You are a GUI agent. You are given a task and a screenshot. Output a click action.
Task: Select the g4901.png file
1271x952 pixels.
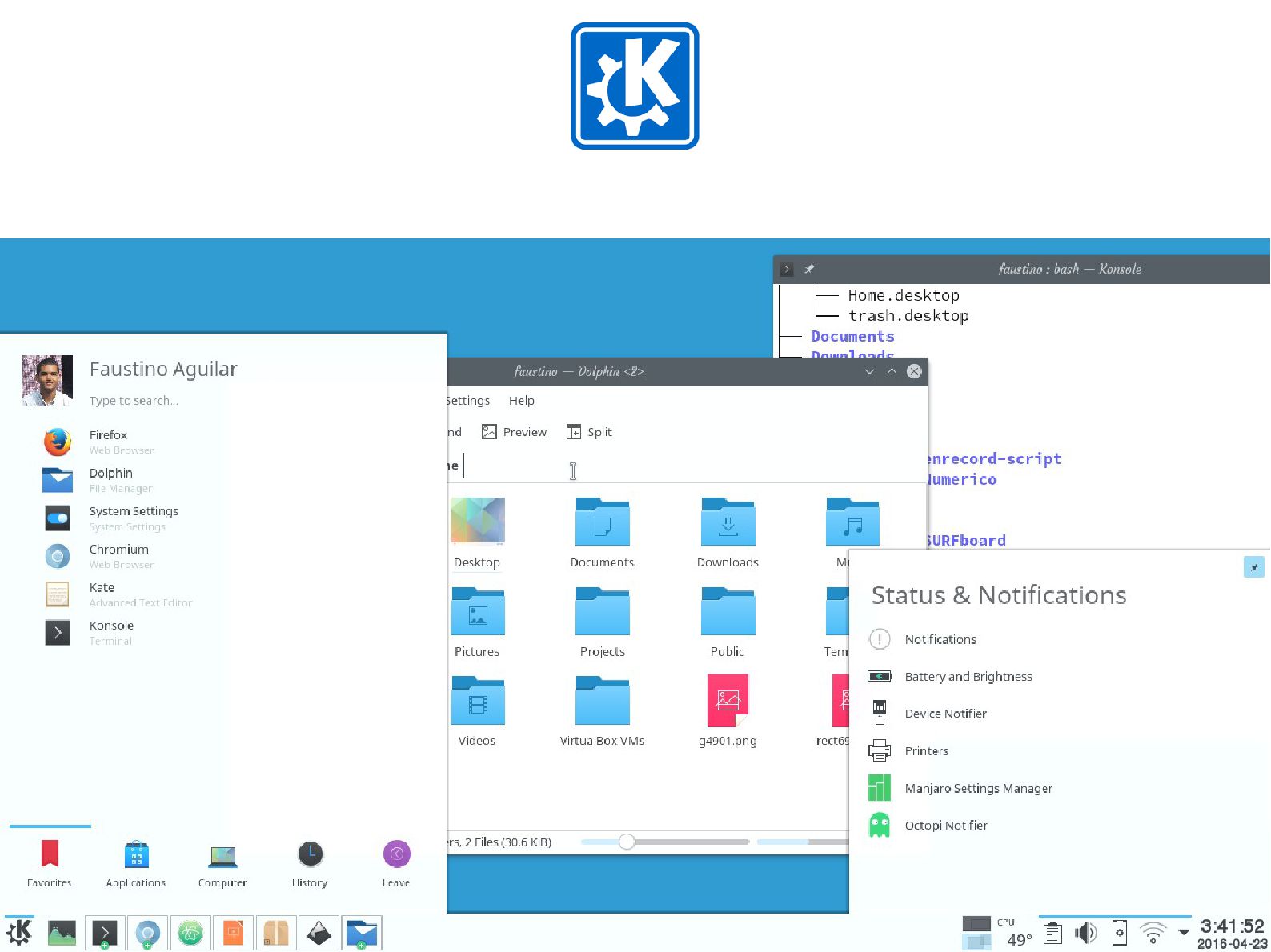point(728,711)
